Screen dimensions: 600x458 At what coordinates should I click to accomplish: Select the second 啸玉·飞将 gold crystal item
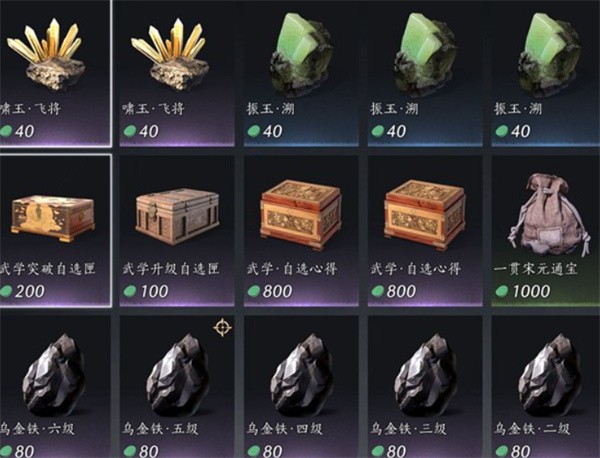[177, 73]
